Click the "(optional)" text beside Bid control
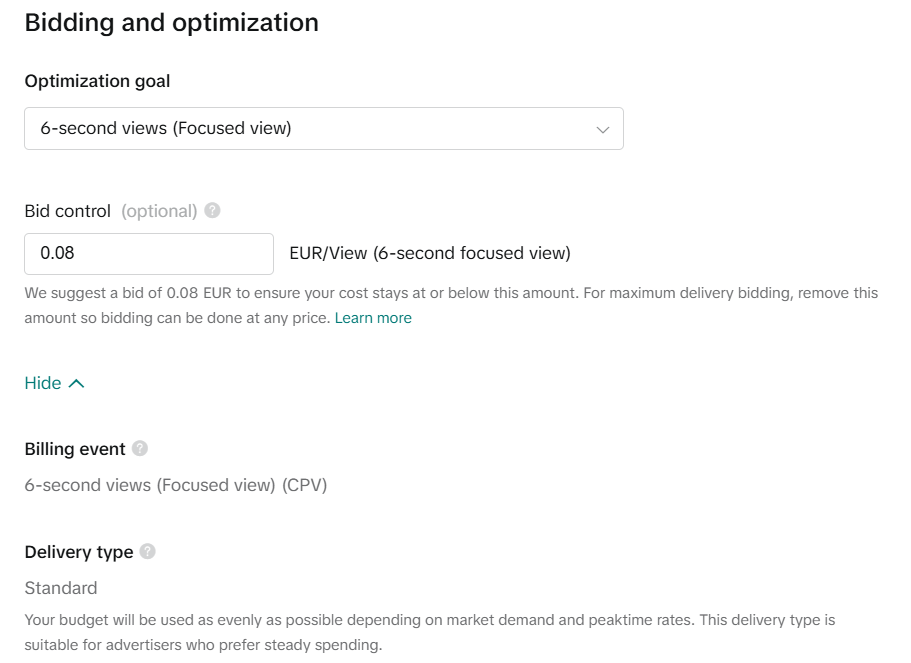Image resolution: width=911 pixels, height=663 pixels. pyautogui.click(x=159, y=211)
